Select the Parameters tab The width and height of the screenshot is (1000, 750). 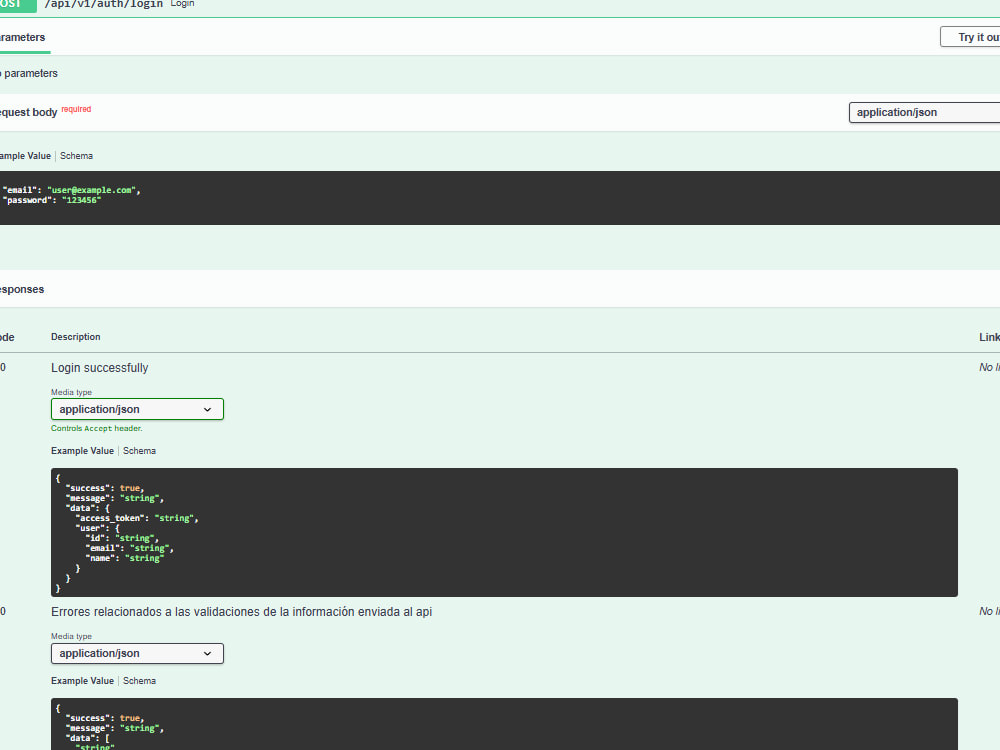(22, 37)
